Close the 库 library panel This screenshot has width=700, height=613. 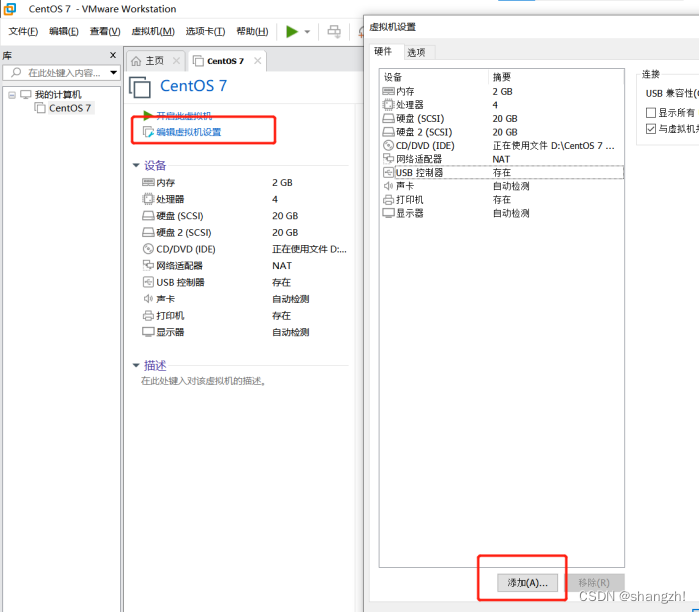tap(113, 55)
